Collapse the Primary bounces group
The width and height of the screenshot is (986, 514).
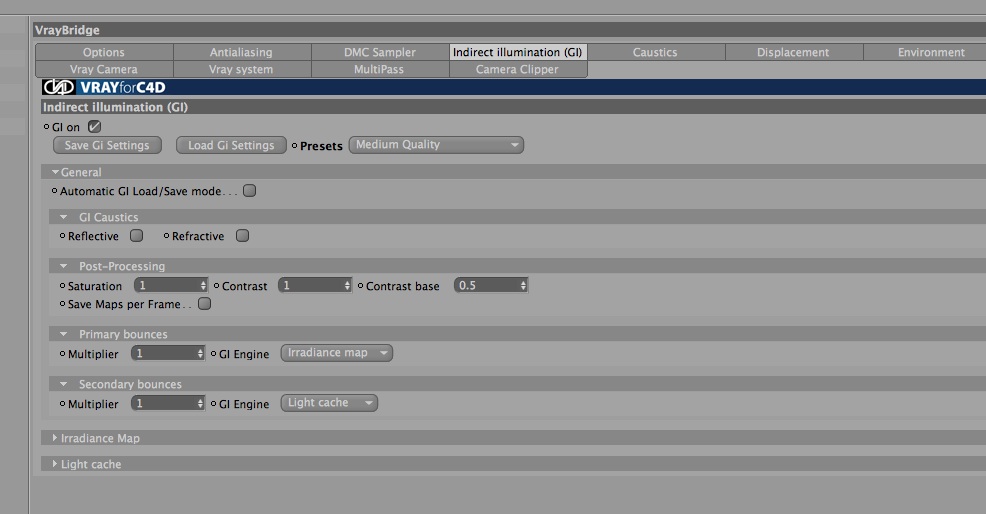64,334
